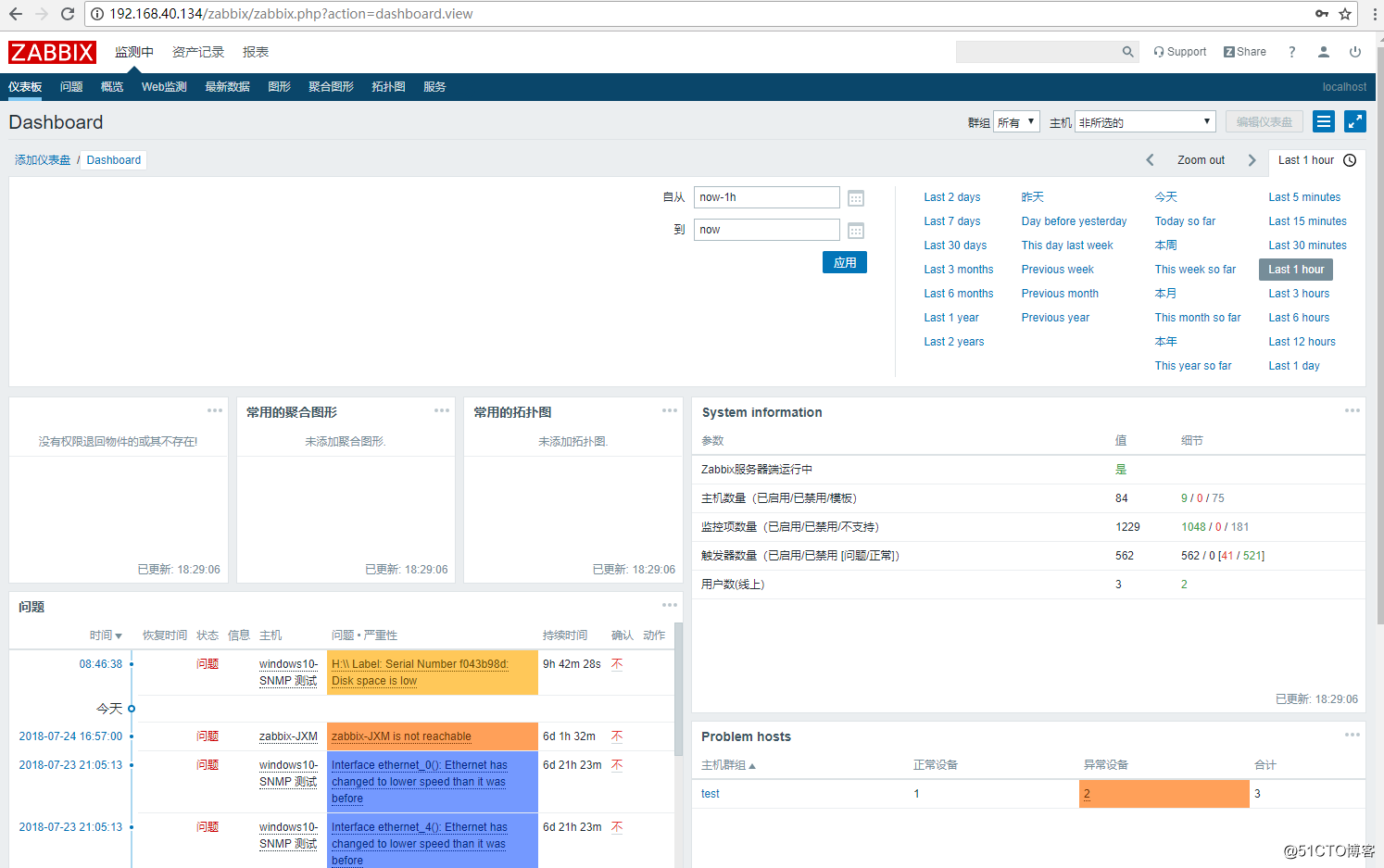
Task: Switch to the 聚合图形 submenu tab
Action: pos(331,87)
